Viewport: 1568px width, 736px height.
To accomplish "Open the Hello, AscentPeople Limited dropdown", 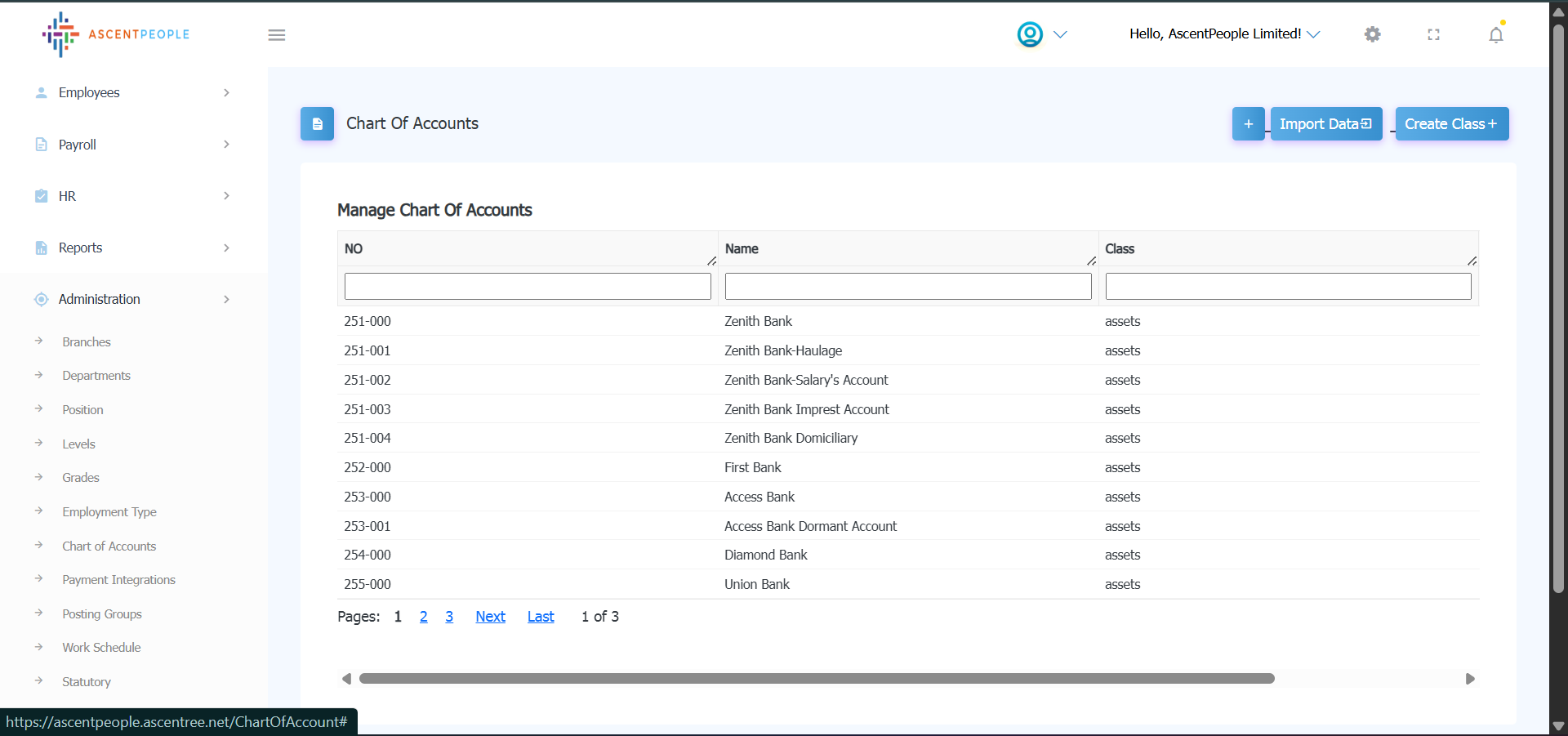I will coord(1223,34).
